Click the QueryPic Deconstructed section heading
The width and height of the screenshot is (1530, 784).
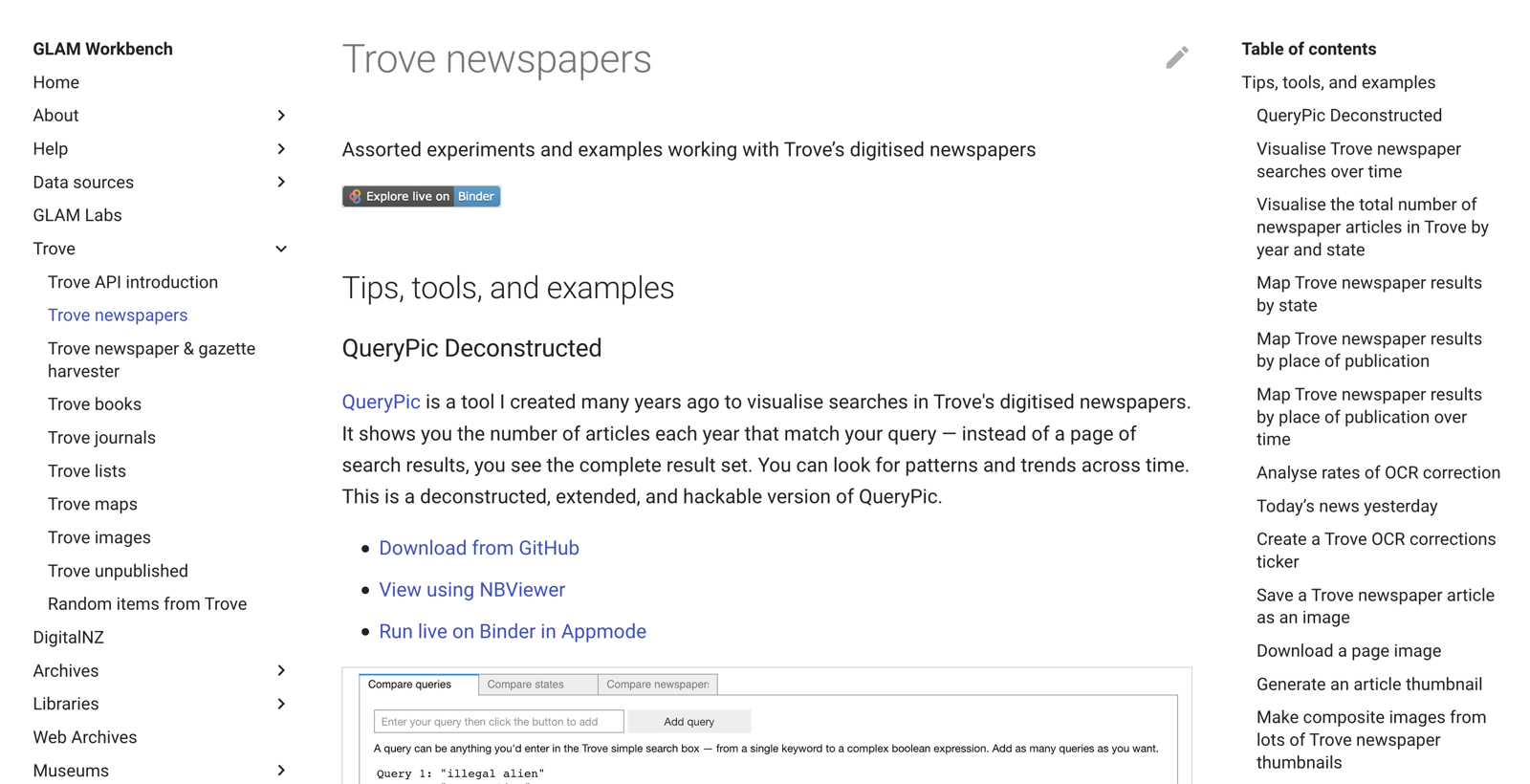[471, 348]
